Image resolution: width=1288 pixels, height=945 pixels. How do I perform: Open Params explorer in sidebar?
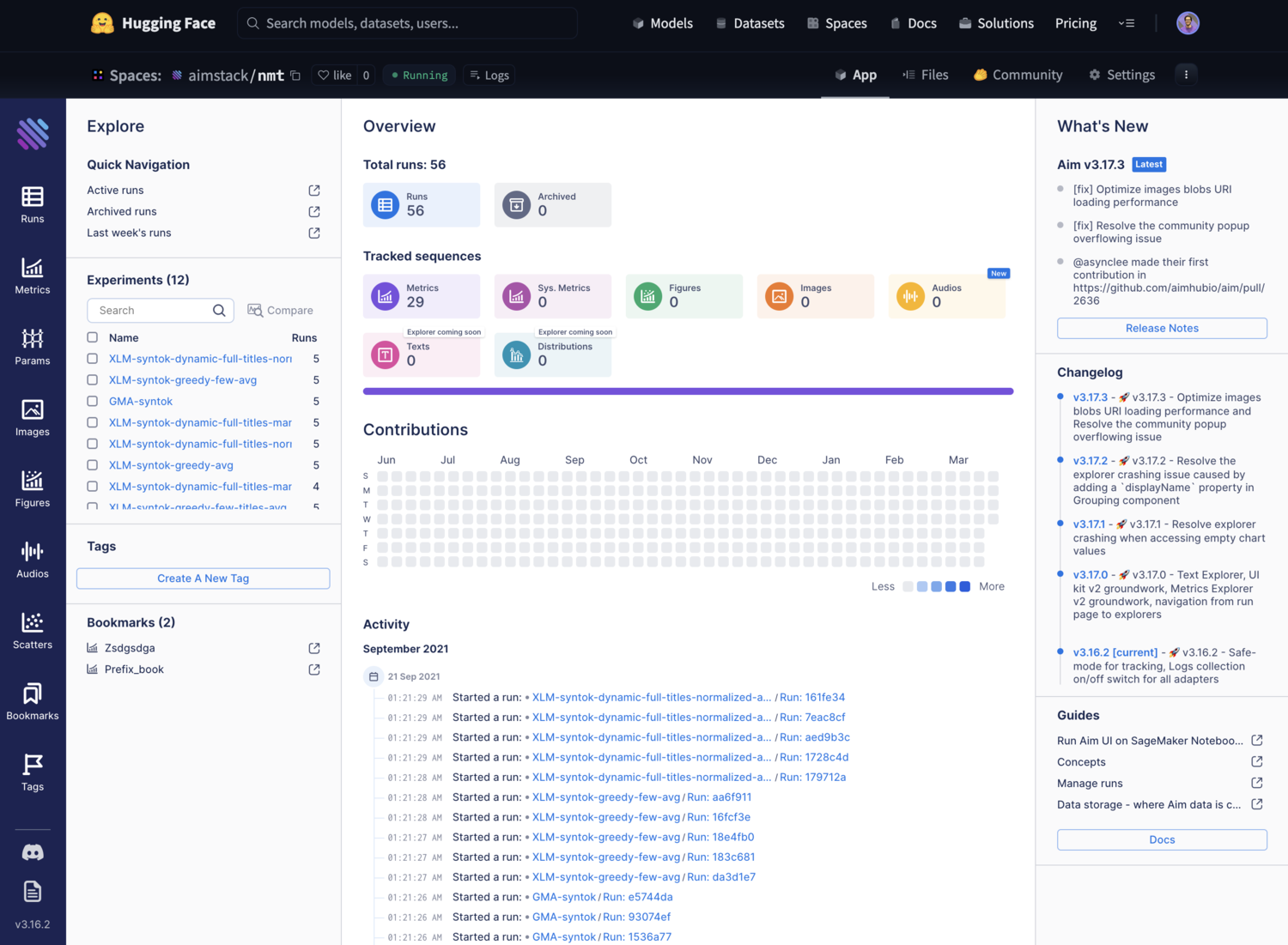click(x=33, y=348)
